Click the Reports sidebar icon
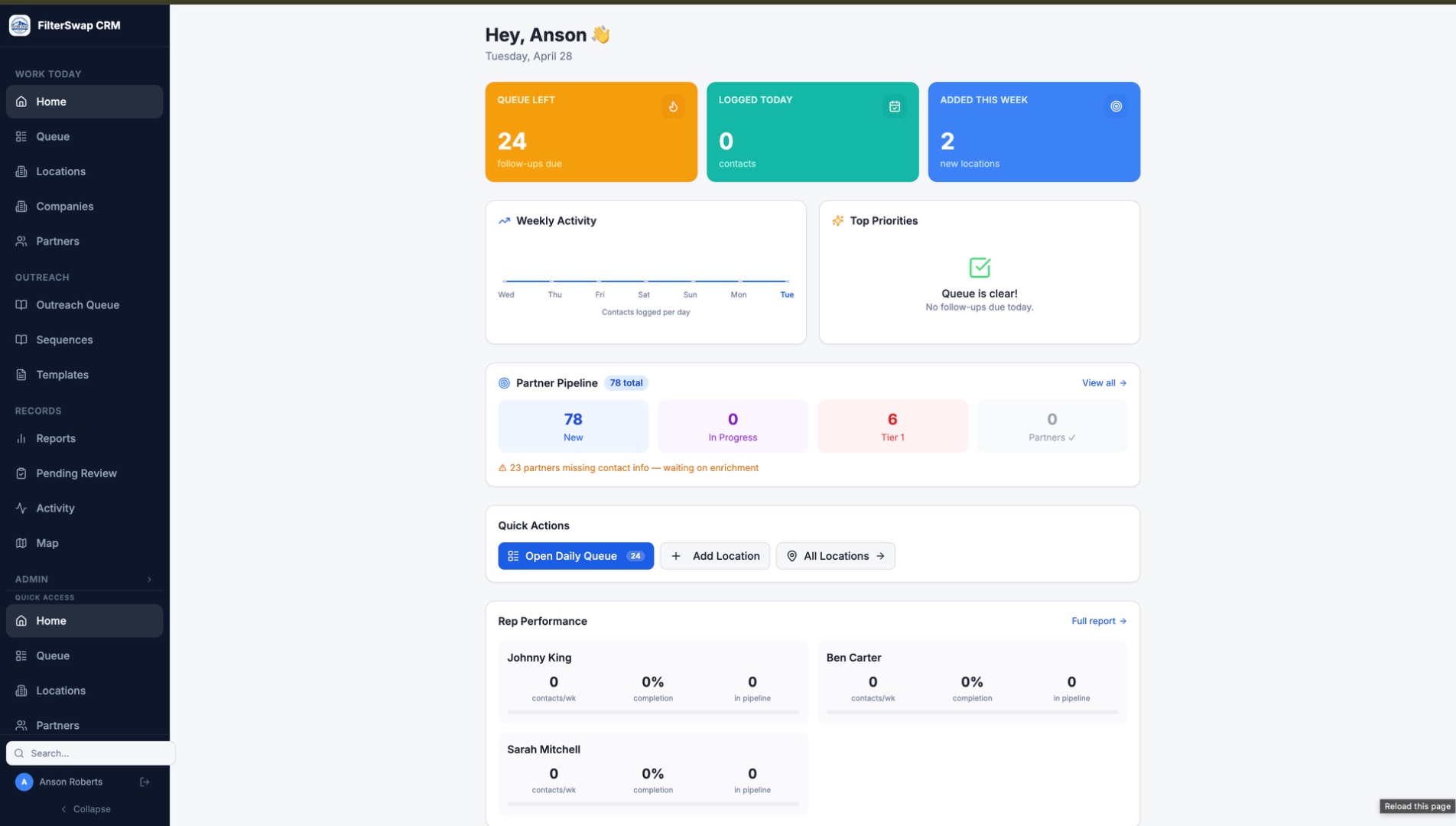The image size is (1456, 826). (21, 439)
